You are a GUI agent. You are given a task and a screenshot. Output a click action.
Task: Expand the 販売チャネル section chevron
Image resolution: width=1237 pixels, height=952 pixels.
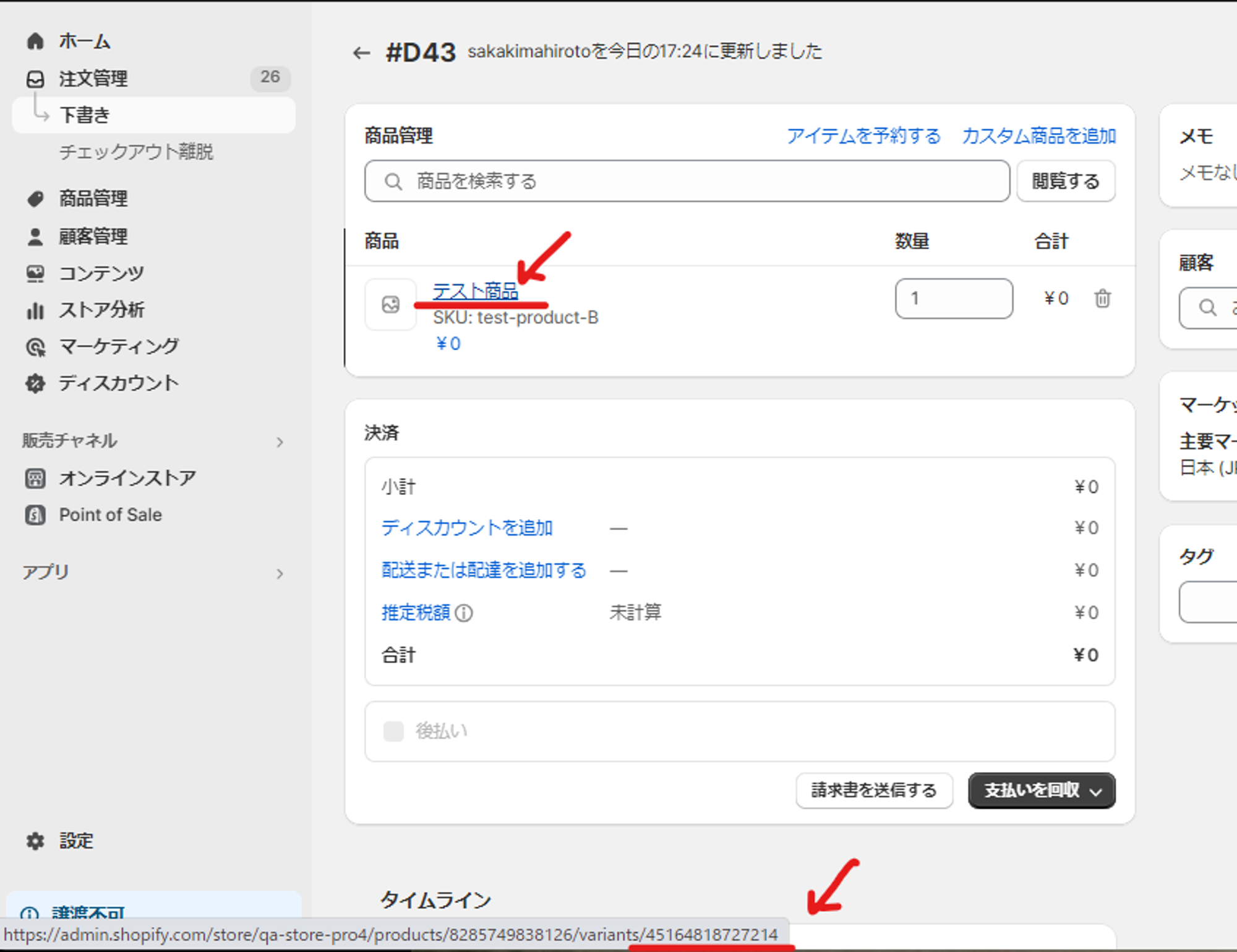coord(280,442)
